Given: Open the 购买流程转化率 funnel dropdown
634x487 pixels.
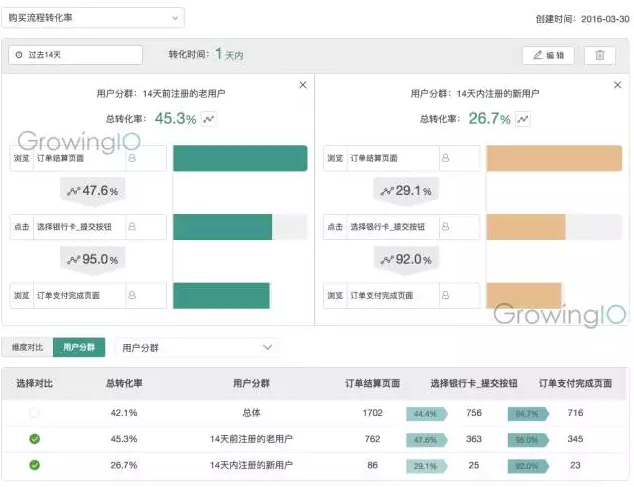Looking at the screenshot, I should [x=96, y=18].
